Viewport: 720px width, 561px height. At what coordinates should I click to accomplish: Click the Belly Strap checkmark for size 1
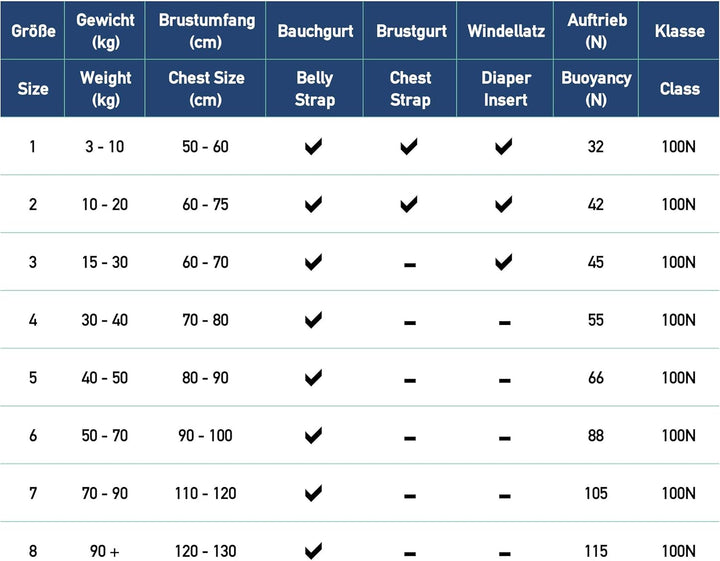(313, 146)
